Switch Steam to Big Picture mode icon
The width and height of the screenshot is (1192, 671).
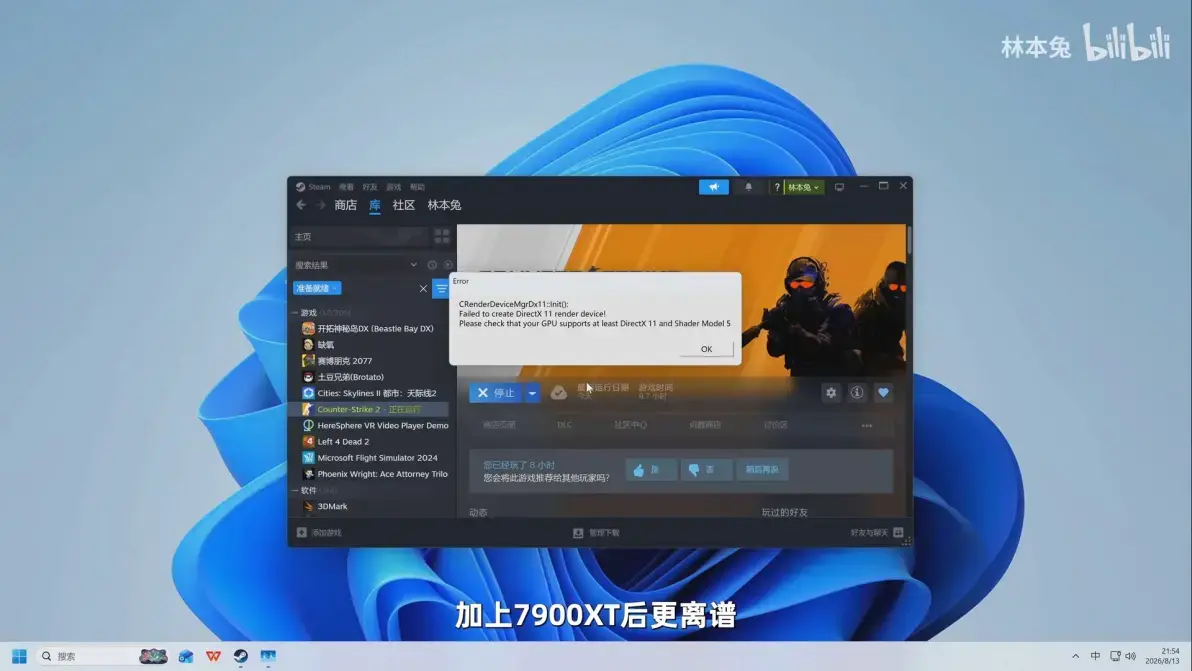pyautogui.click(x=839, y=187)
